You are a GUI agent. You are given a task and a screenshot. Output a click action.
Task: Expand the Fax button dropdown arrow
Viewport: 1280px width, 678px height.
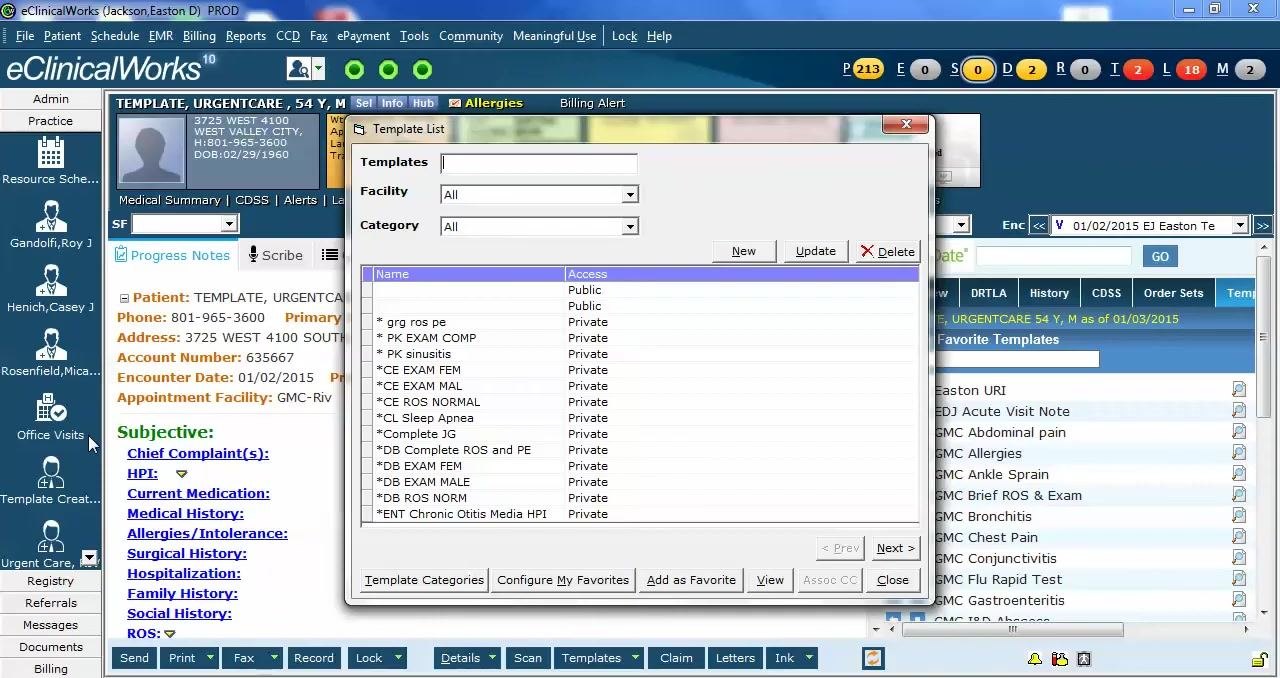[x=272, y=658]
